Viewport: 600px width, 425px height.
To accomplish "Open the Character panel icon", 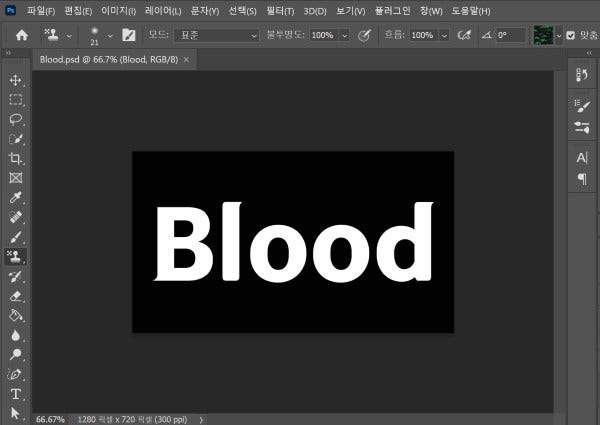I will [x=582, y=158].
